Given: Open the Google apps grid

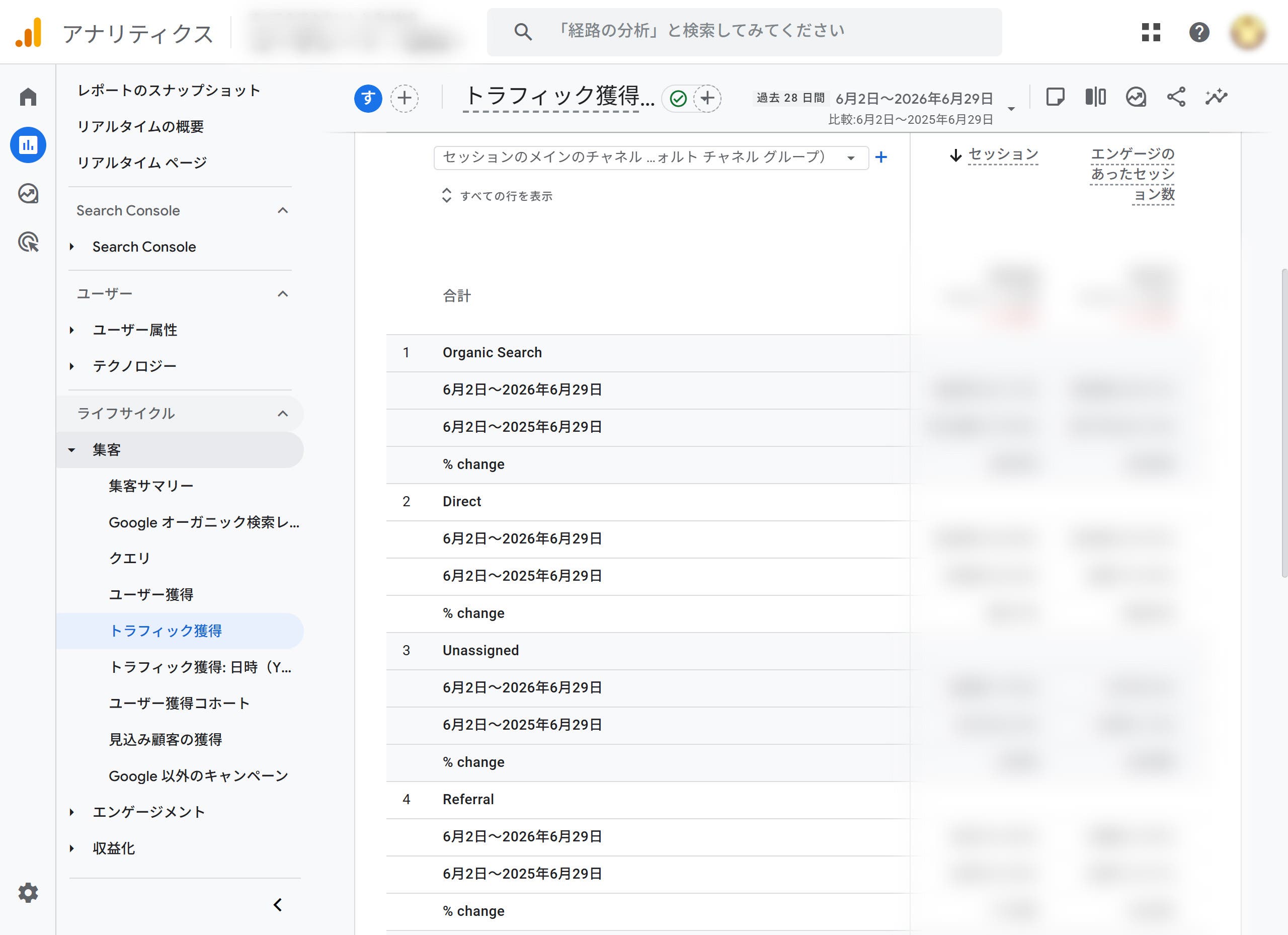Looking at the screenshot, I should tap(1151, 32).
